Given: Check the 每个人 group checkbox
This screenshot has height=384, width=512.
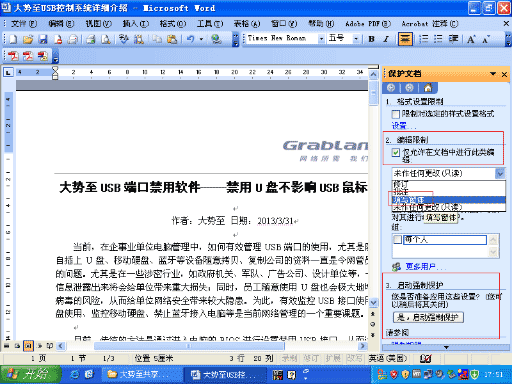Looking at the screenshot, I should tap(398, 239).
